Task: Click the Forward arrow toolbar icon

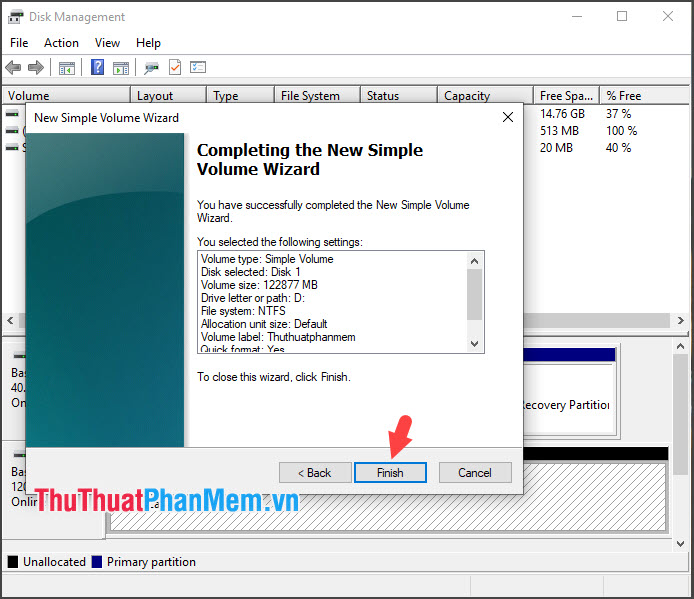Action: point(36,68)
